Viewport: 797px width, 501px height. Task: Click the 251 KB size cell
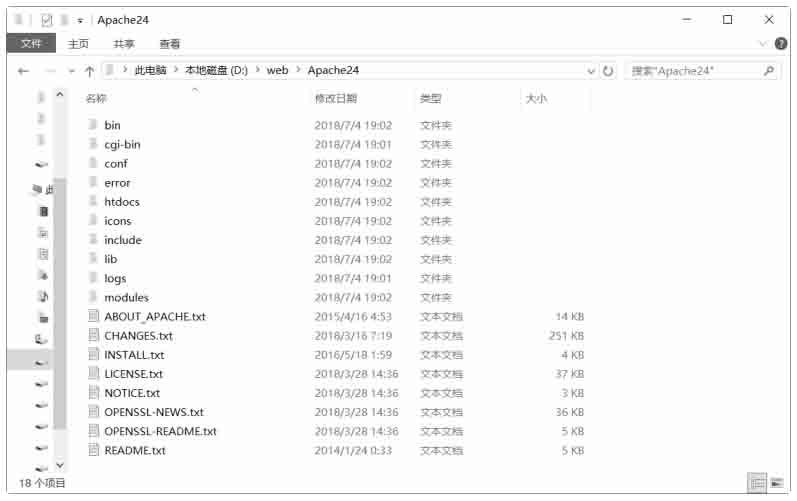[x=566, y=336]
